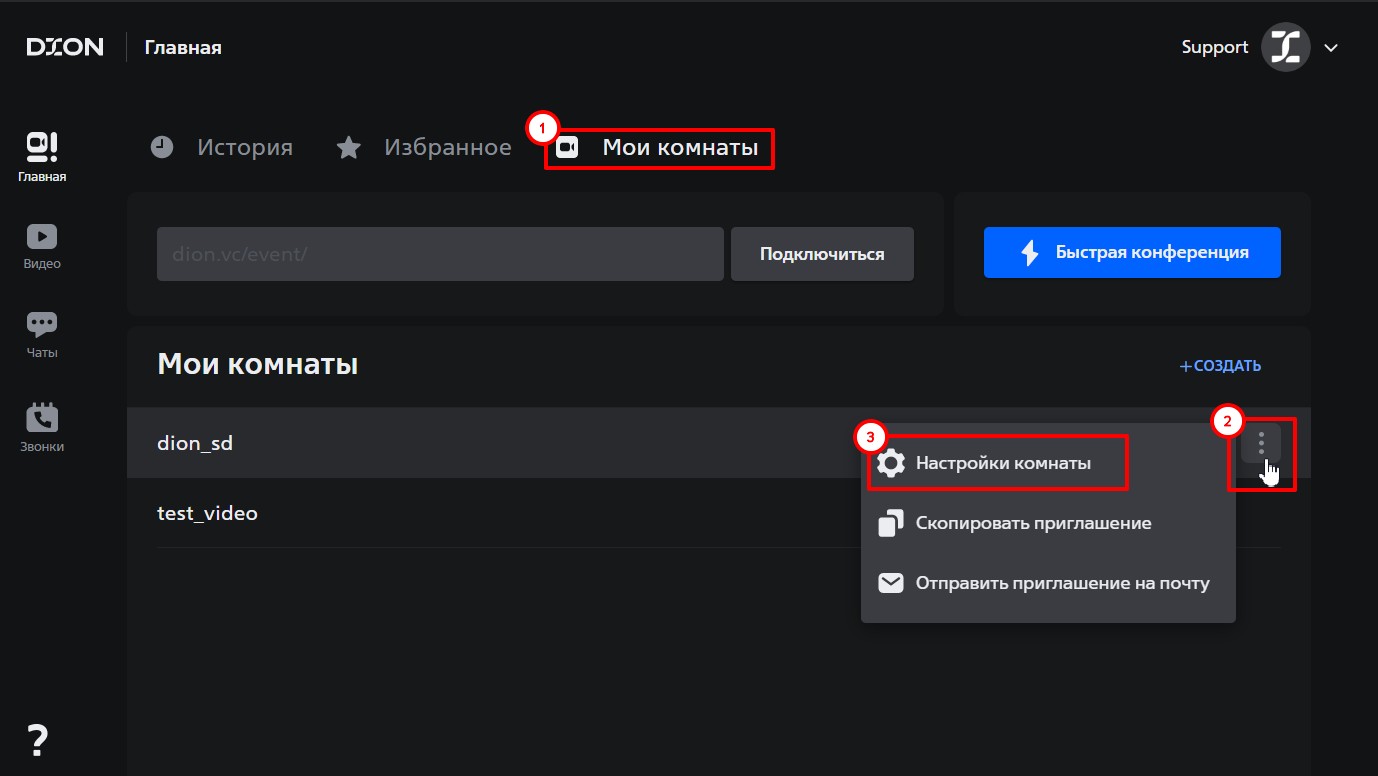1378x776 pixels.
Task: Switch to the Мои комнаты tab
Action: click(659, 148)
